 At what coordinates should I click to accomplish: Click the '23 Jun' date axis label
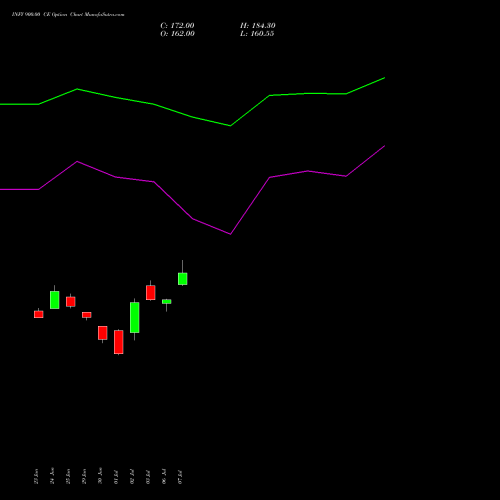click(36, 476)
